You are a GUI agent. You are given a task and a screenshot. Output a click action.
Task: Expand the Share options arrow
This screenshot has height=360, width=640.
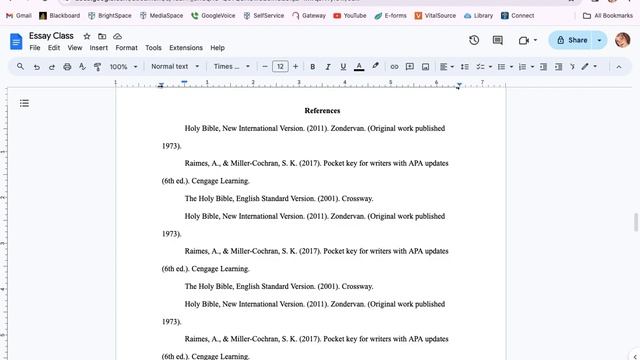click(x=600, y=40)
